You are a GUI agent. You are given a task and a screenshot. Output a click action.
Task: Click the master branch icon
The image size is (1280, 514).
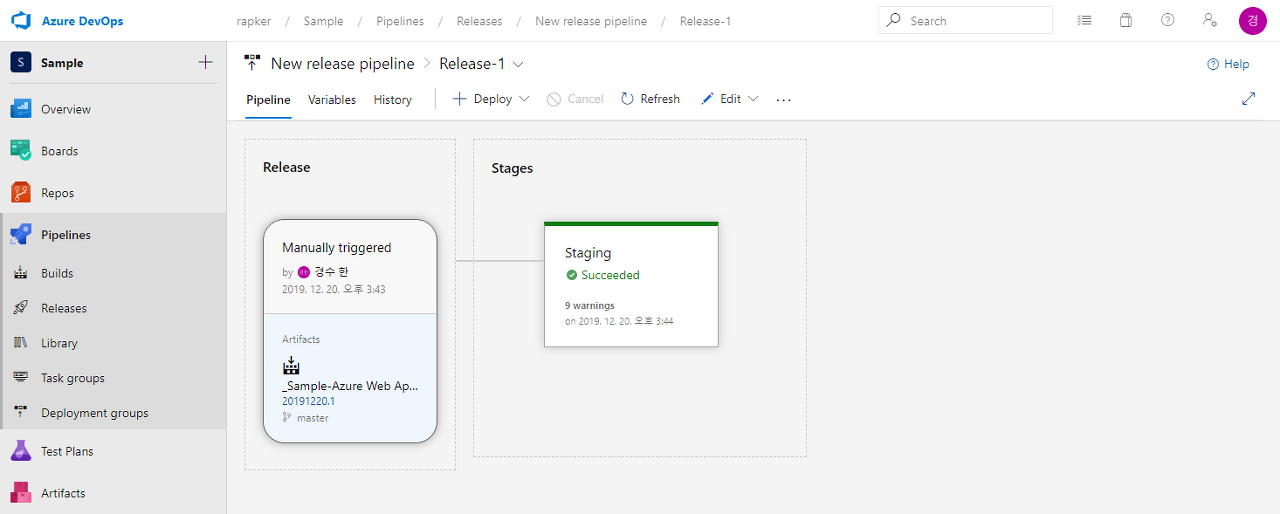[x=287, y=418]
